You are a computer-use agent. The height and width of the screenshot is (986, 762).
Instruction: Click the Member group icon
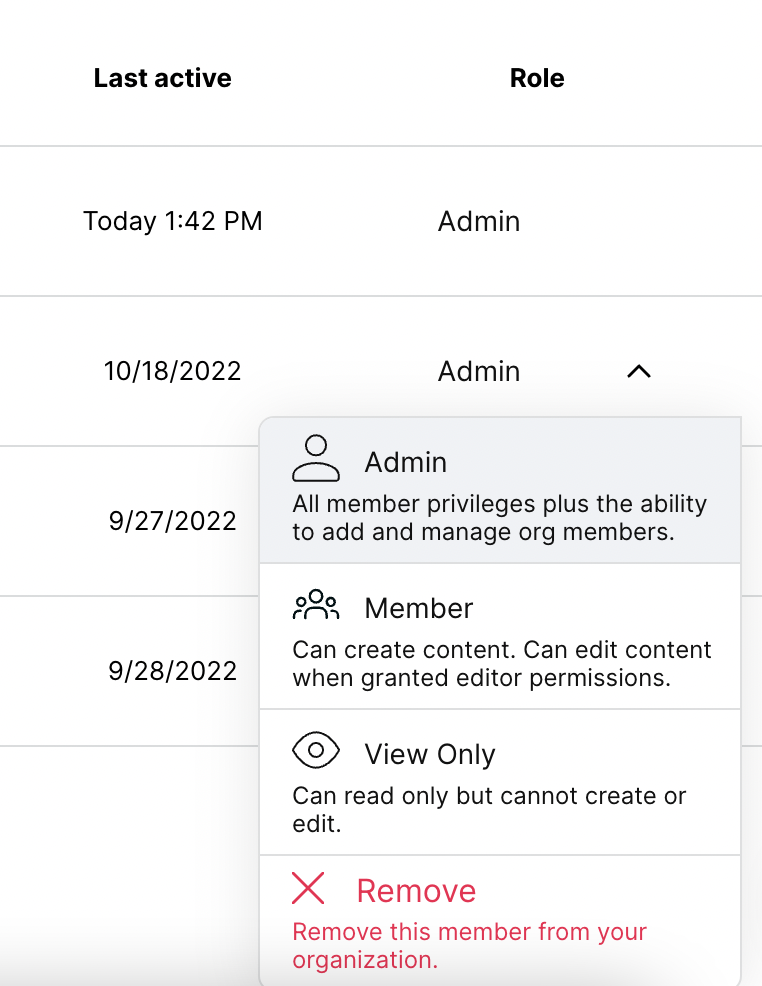(x=316, y=605)
